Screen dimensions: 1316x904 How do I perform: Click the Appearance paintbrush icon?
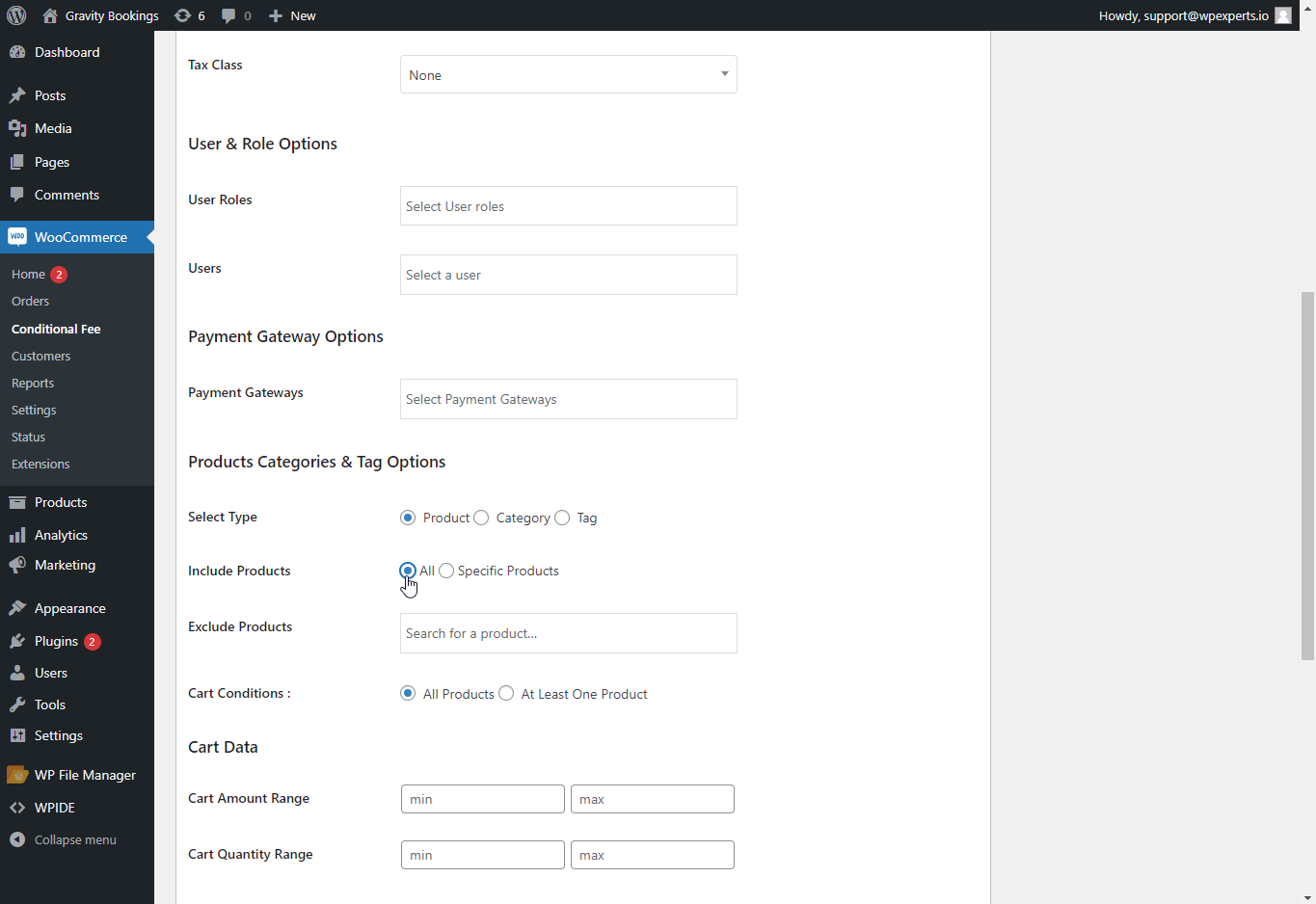point(17,608)
